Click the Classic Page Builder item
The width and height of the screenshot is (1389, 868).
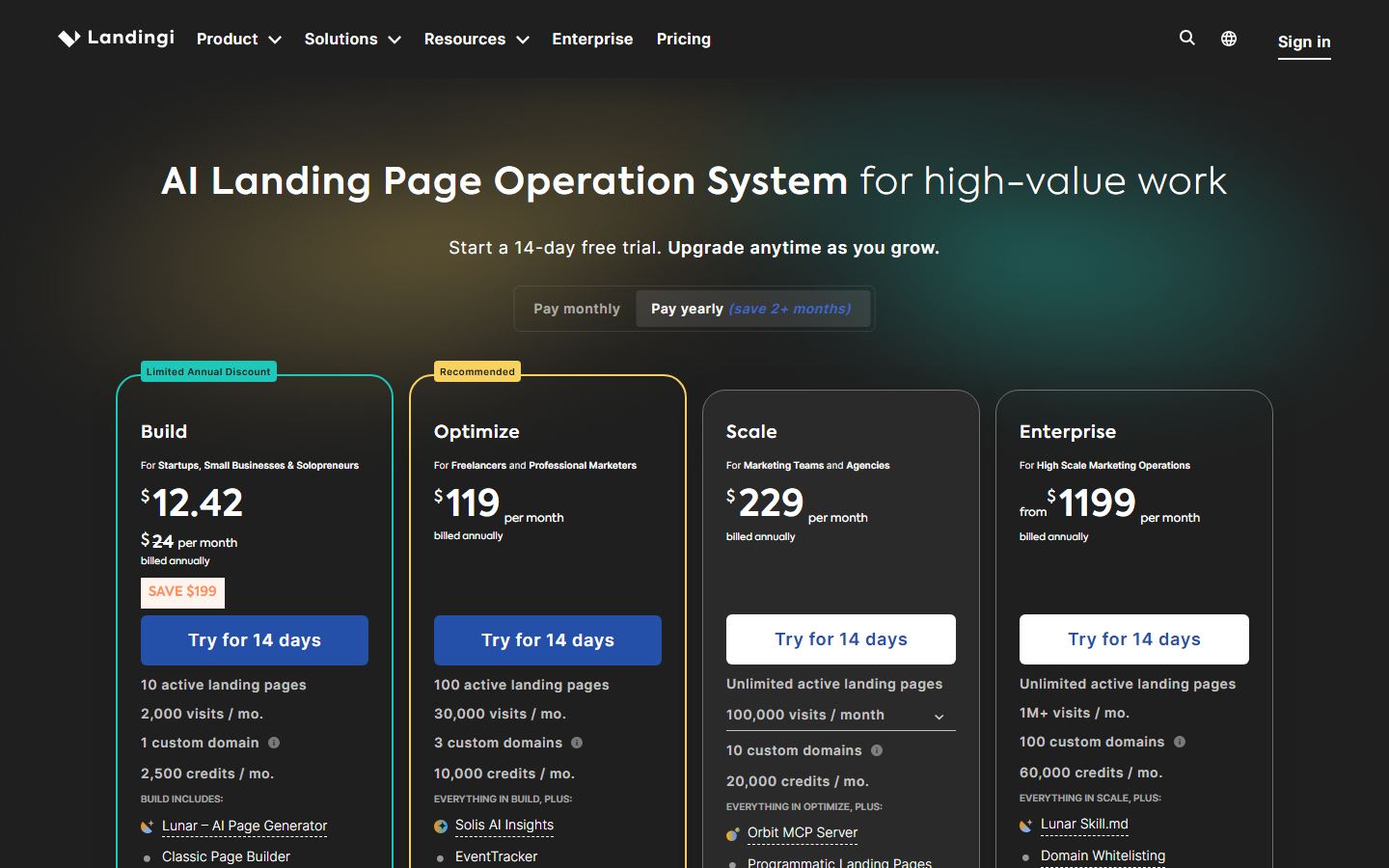point(226,856)
